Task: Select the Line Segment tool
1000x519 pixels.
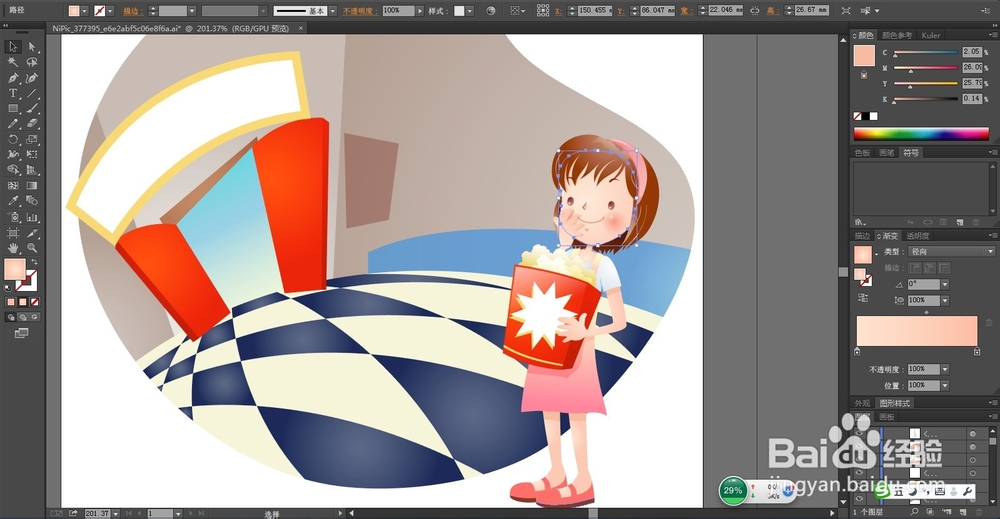Action: (32, 93)
